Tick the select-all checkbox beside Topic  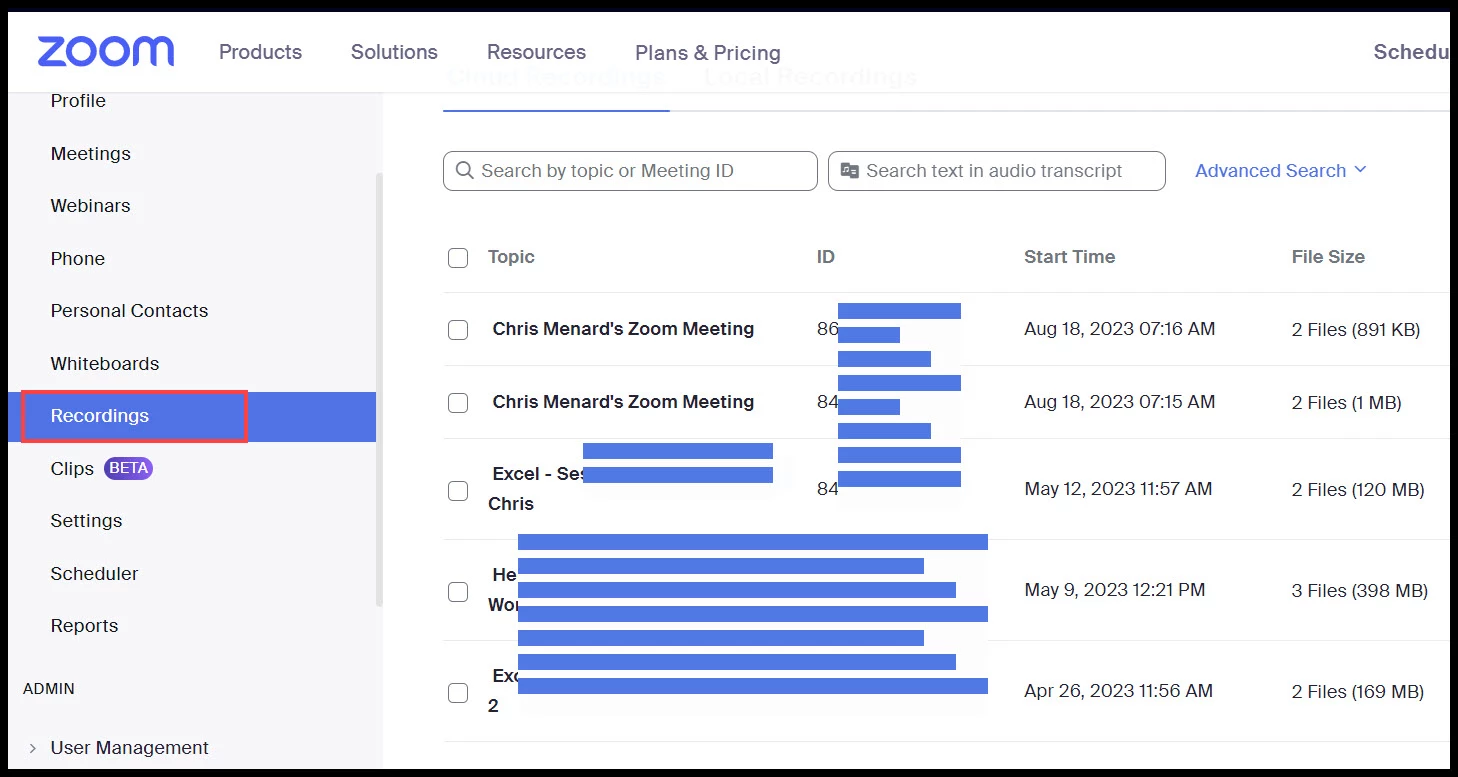(458, 258)
